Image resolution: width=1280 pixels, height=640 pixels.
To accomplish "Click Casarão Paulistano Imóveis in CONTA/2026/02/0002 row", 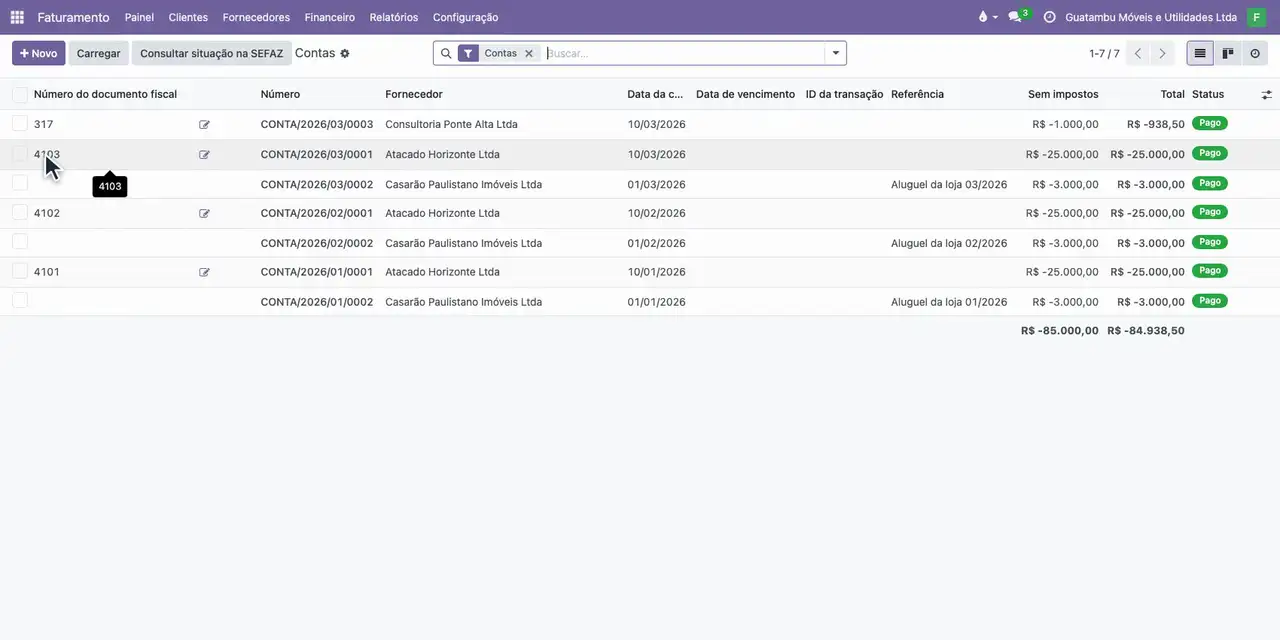I will (x=463, y=243).
